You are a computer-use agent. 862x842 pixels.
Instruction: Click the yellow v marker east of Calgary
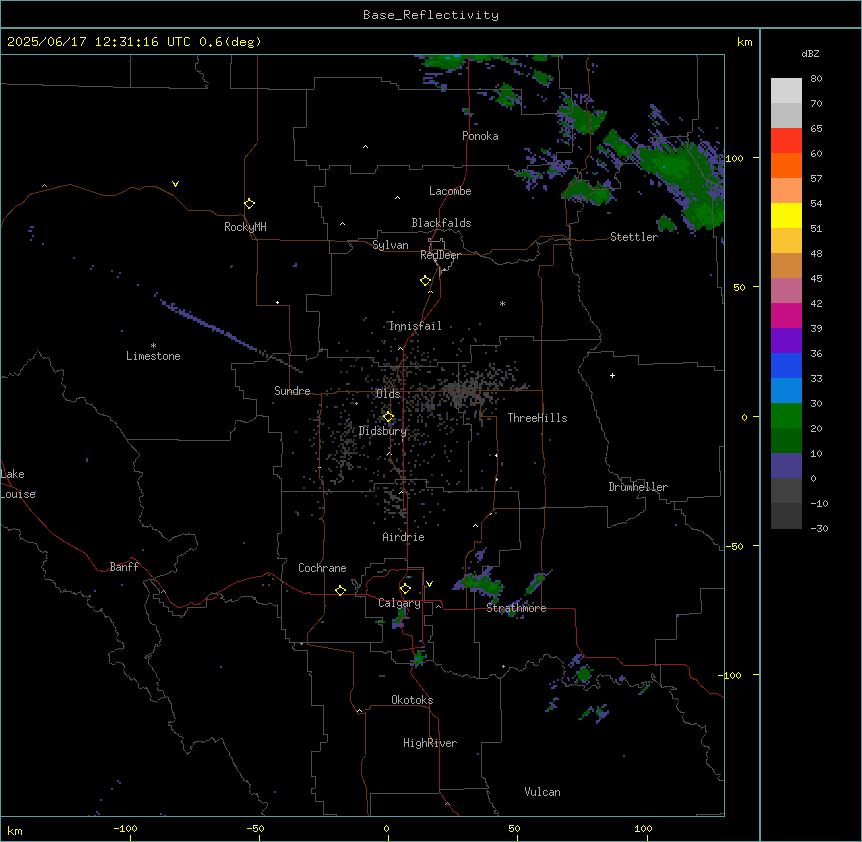tap(429, 584)
